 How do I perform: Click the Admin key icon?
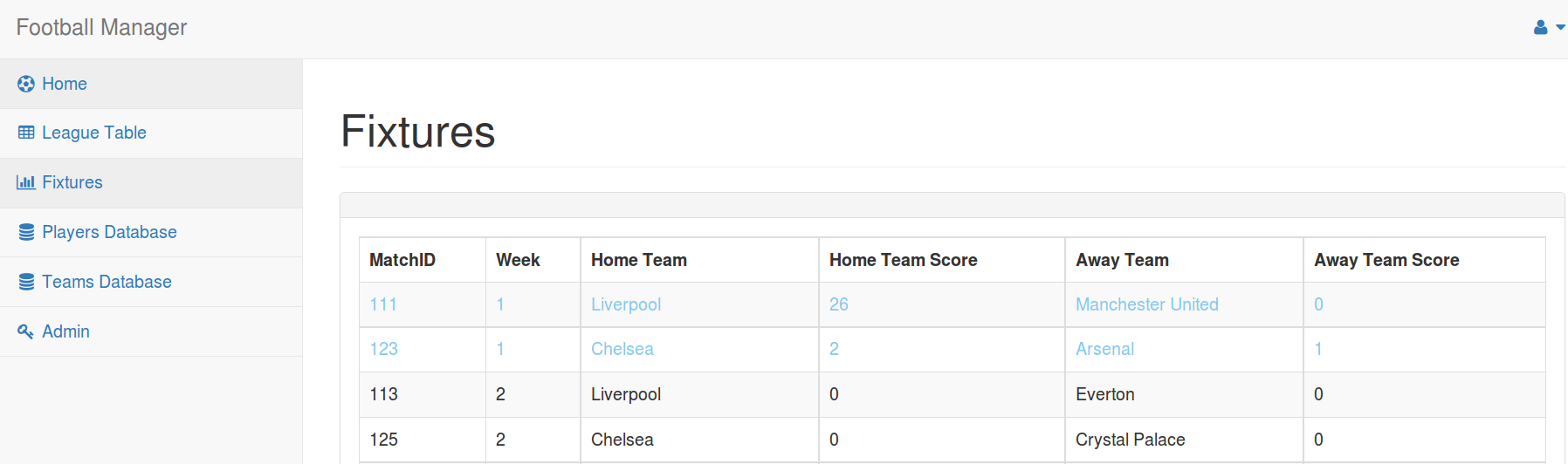[x=26, y=331]
